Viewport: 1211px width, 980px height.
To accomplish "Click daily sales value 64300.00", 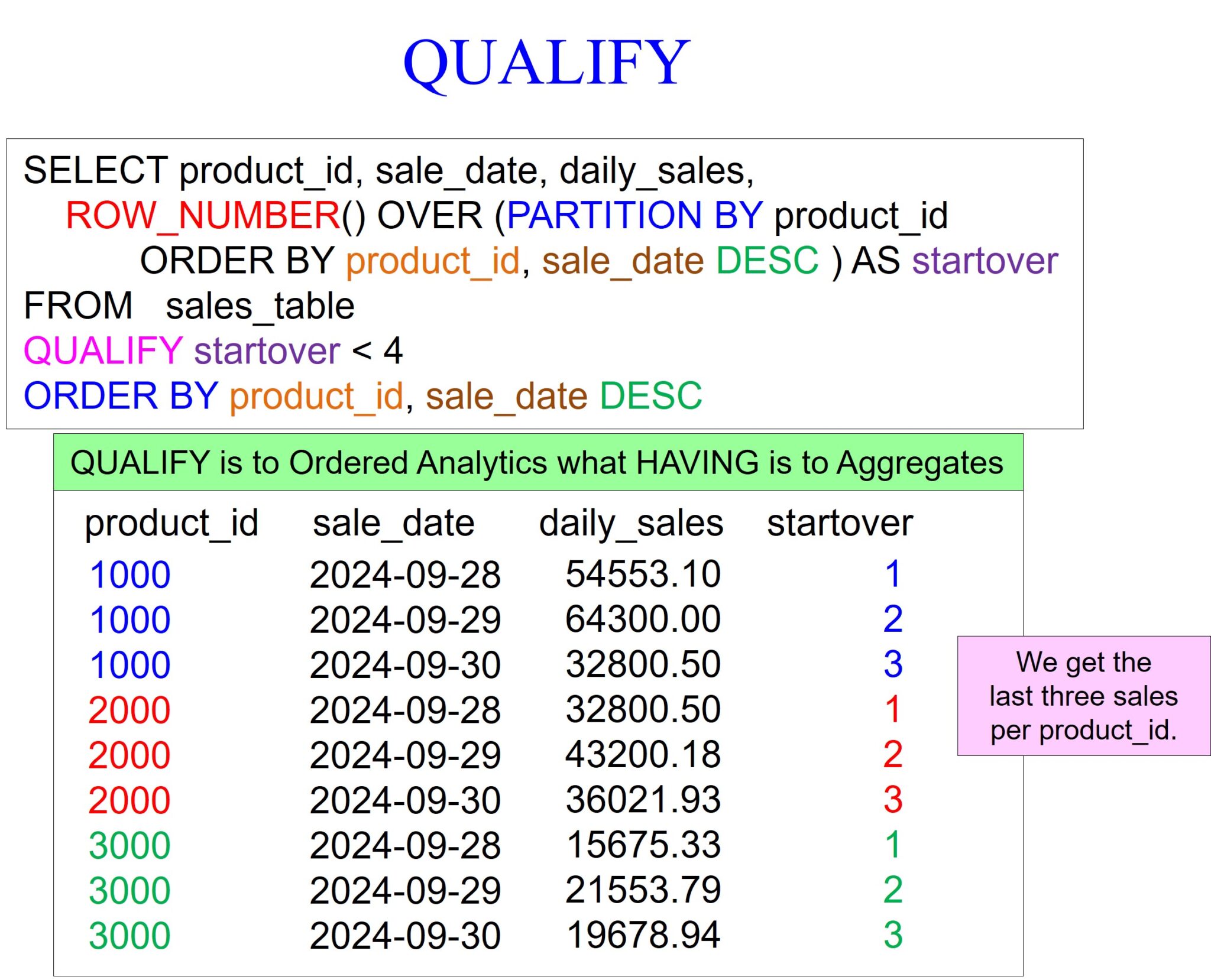I will point(643,619).
